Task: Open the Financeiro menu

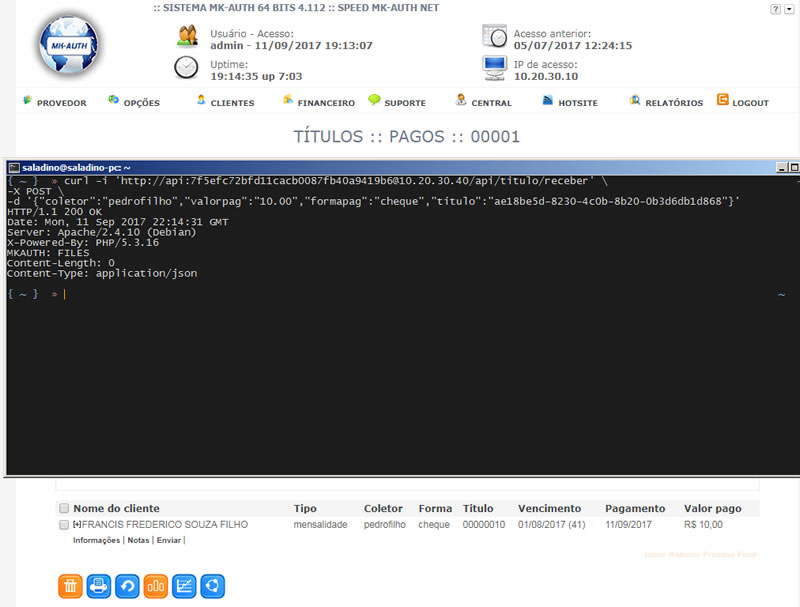Action: (319, 102)
